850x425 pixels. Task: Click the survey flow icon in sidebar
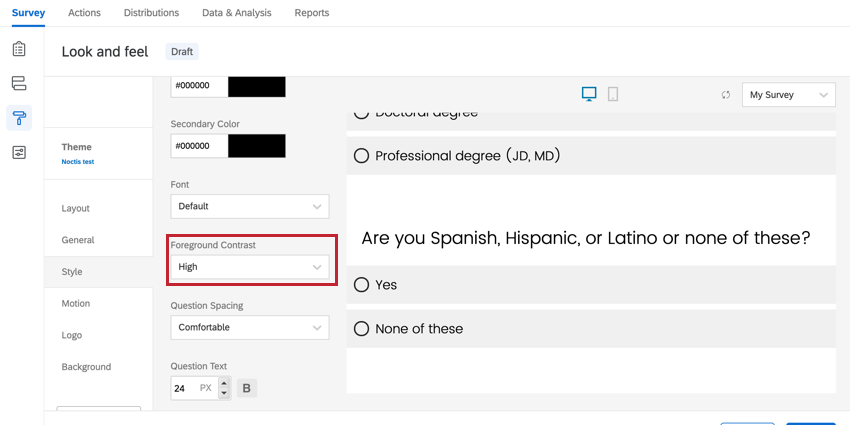coord(20,83)
